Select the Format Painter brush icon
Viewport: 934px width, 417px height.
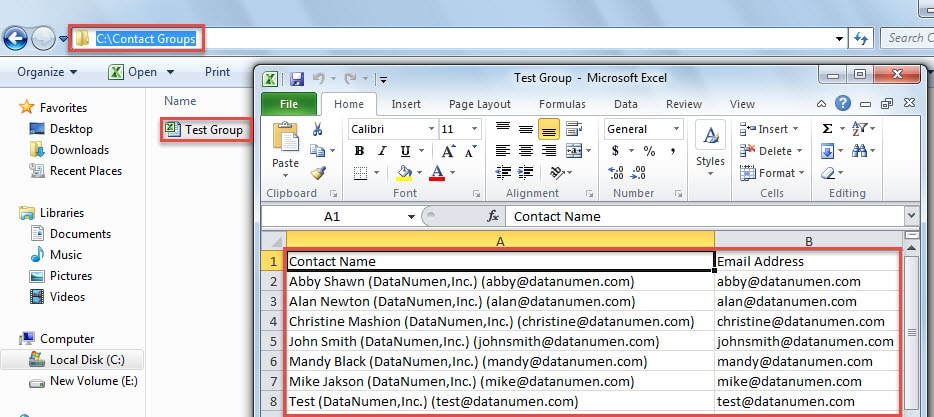tap(318, 173)
